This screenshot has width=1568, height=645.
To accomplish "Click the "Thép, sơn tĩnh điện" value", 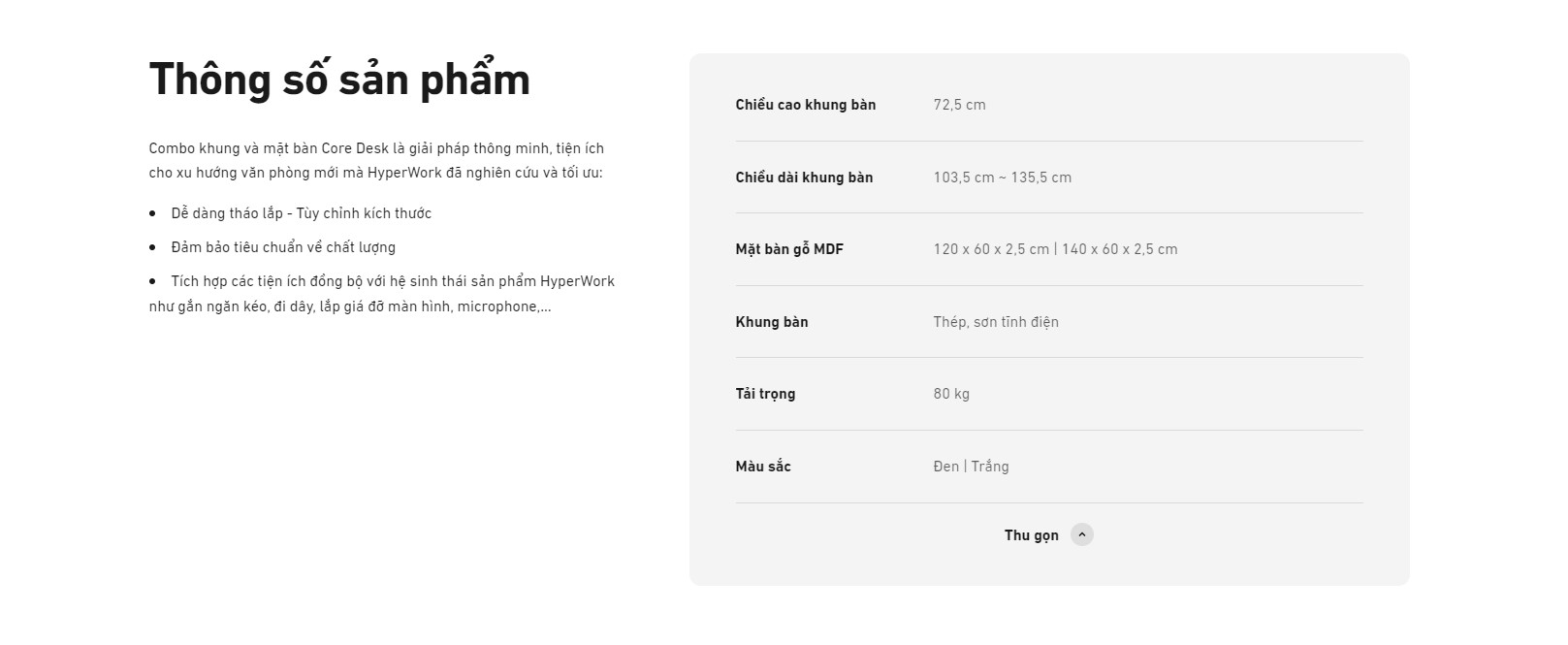I will pyautogui.click(x=996, y=322).
